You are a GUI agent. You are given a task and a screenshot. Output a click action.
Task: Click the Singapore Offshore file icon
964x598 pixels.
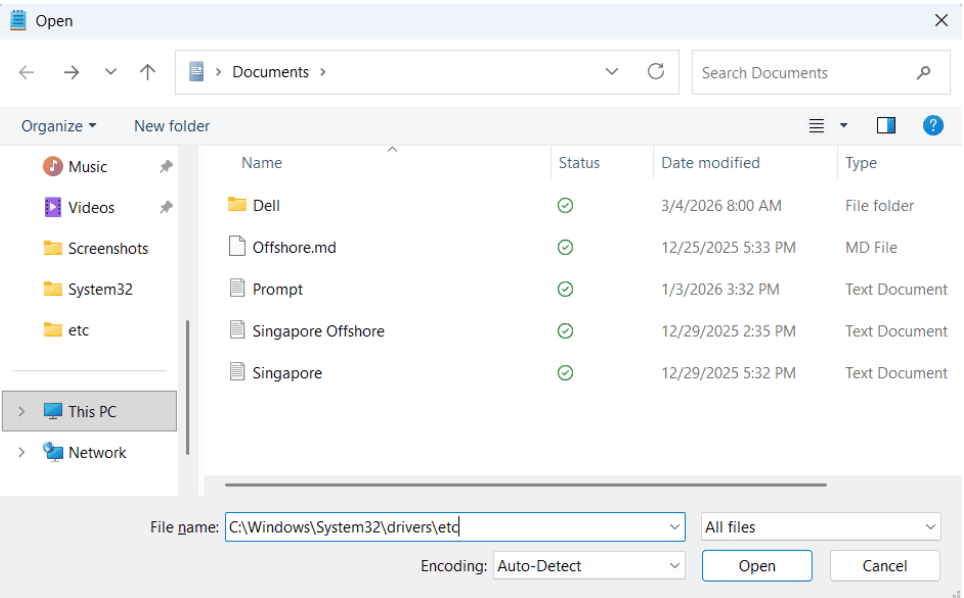click(x=237, y=330)
